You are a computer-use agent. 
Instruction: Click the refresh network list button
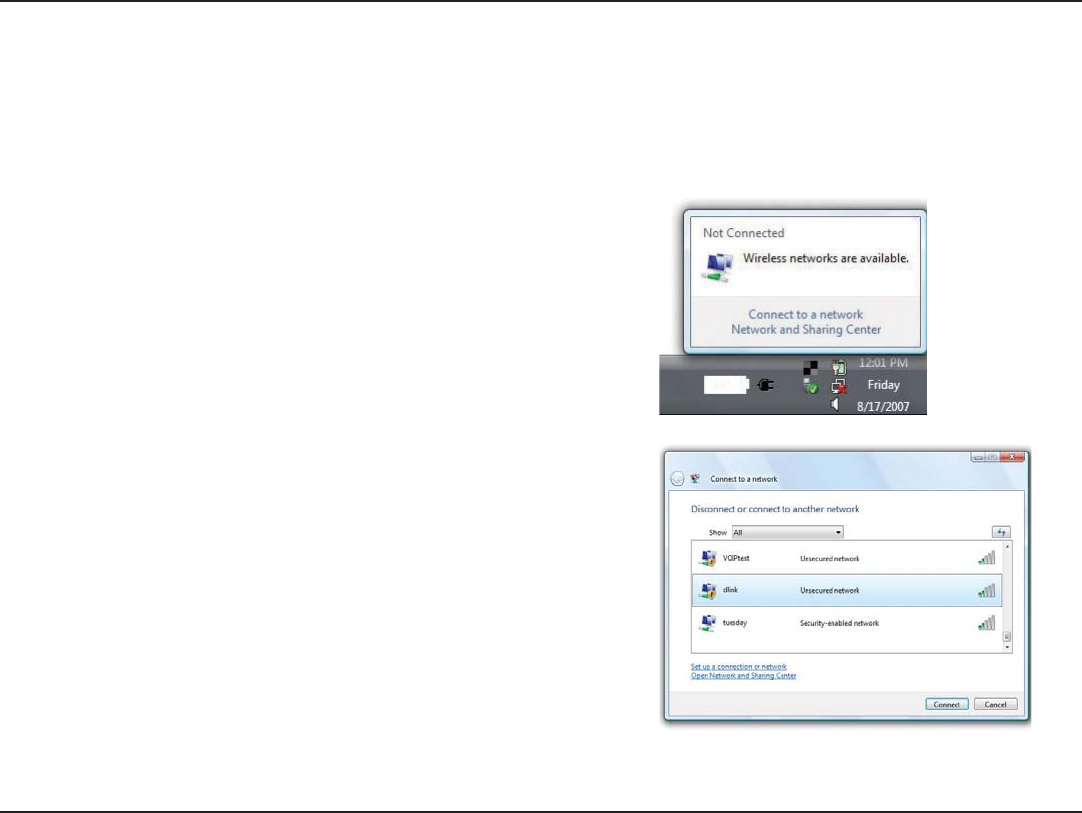tap(1001, 532)
